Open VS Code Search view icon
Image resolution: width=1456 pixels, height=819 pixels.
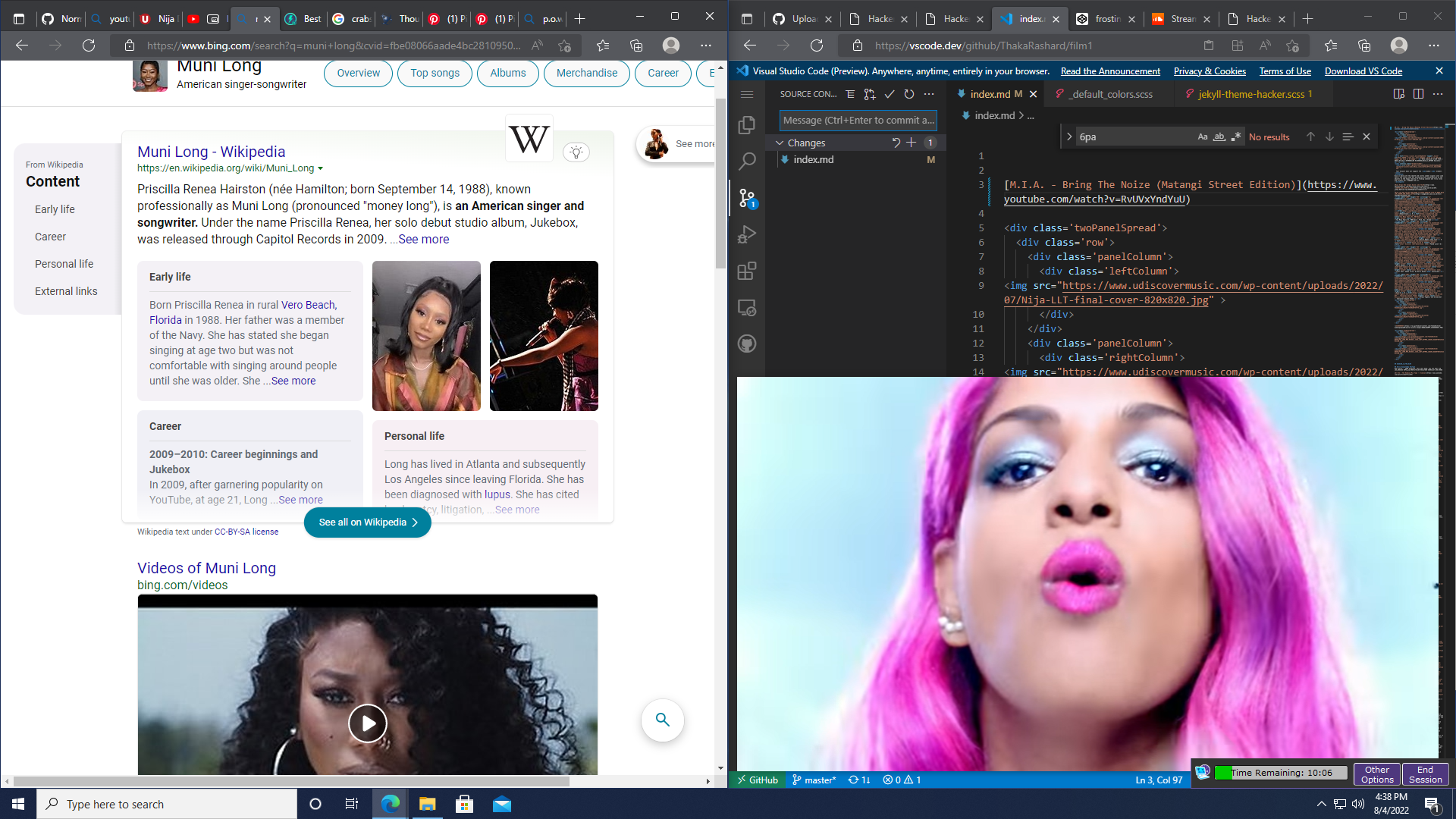[747, 161]
